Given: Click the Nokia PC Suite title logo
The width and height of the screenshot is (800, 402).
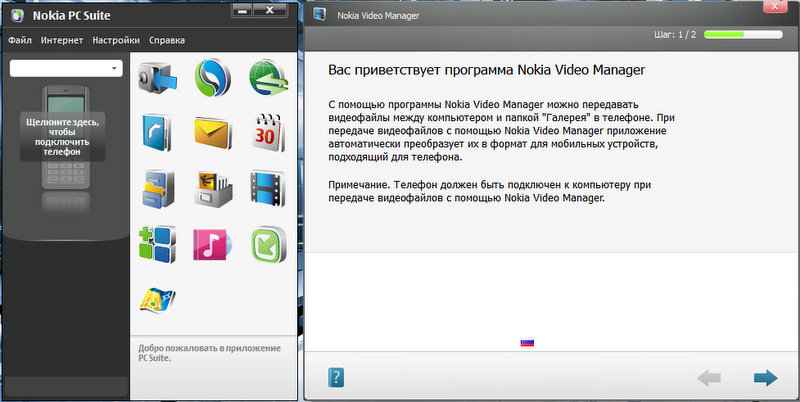Looking at the screenshot, I should [x=17, y=15].
